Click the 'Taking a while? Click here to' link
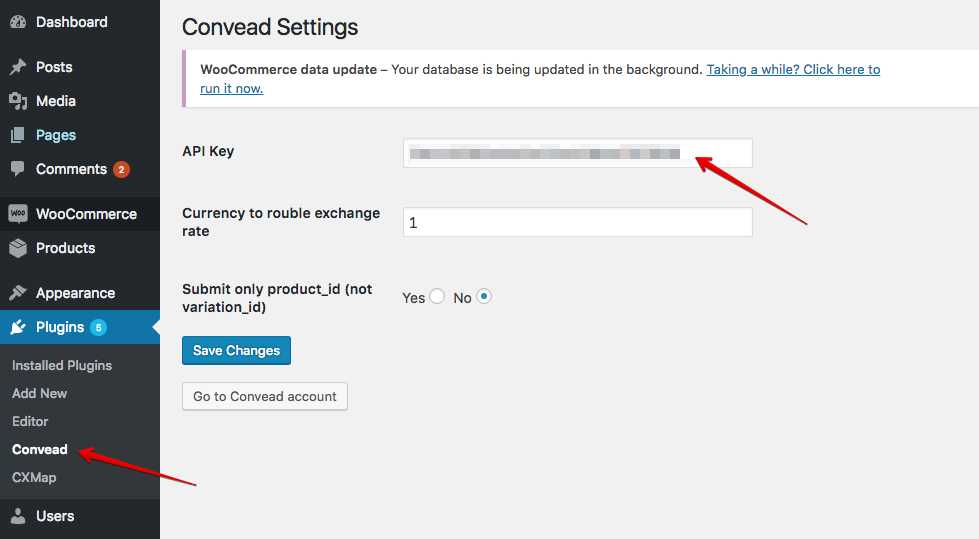Screen dimensions: 979x539 [x=793, y=69]
